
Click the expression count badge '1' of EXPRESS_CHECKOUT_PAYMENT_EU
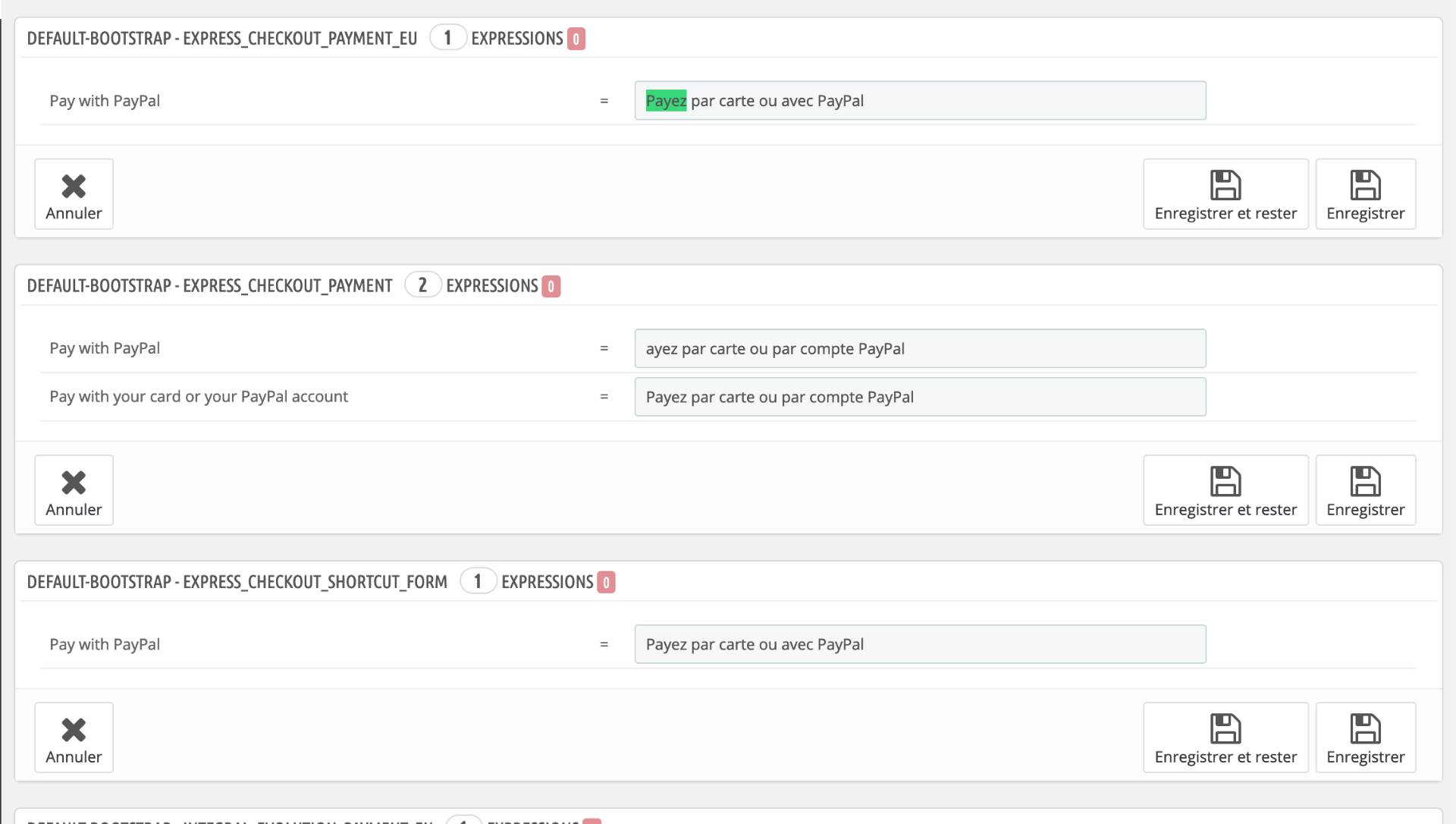point(447,38)
